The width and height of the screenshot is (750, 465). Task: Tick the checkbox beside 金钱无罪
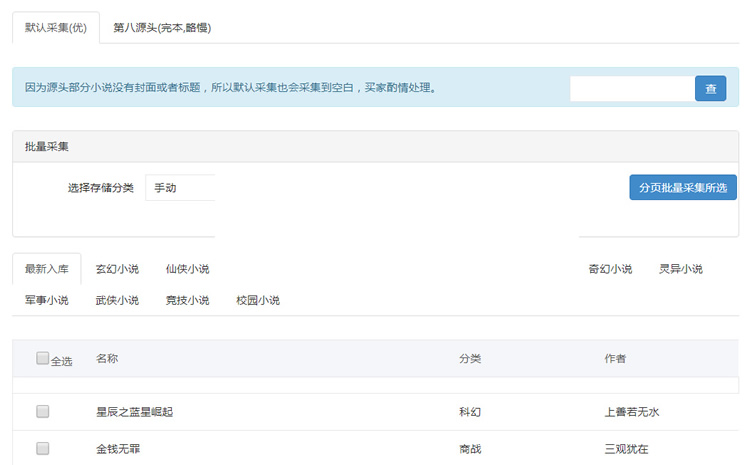[x=42, y=449]
